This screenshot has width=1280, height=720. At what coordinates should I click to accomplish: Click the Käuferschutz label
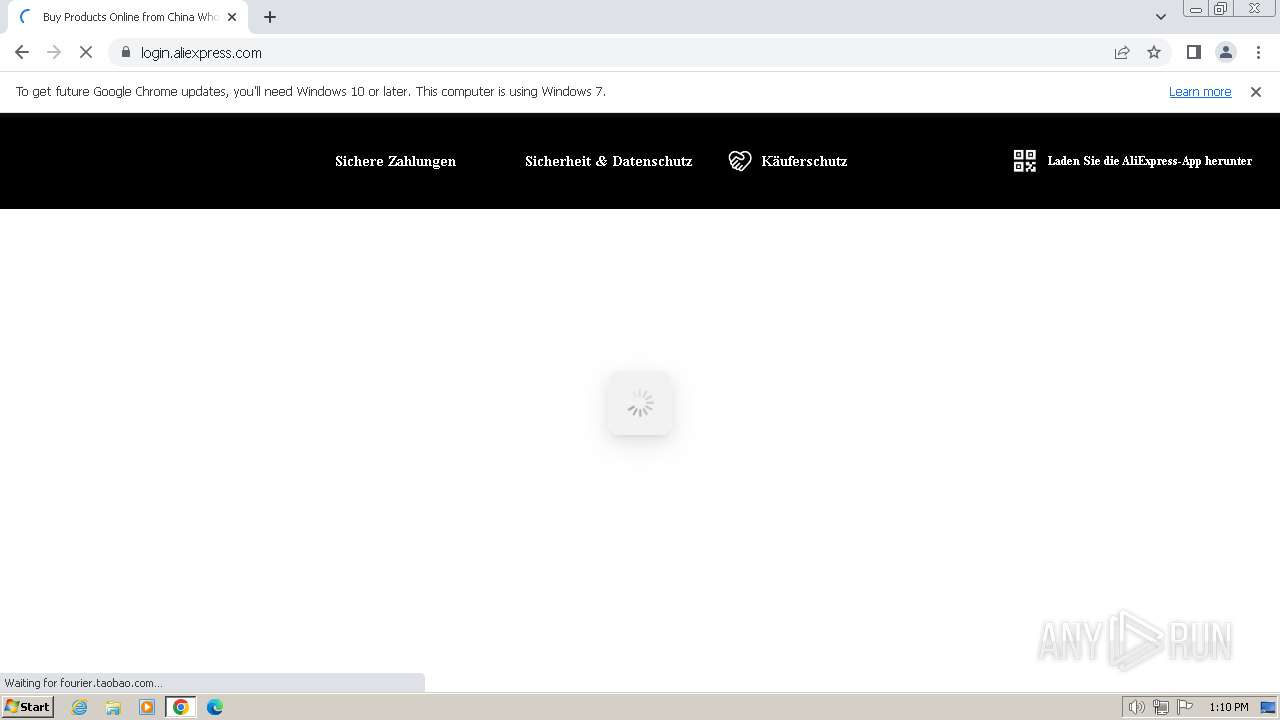[804, 161]
